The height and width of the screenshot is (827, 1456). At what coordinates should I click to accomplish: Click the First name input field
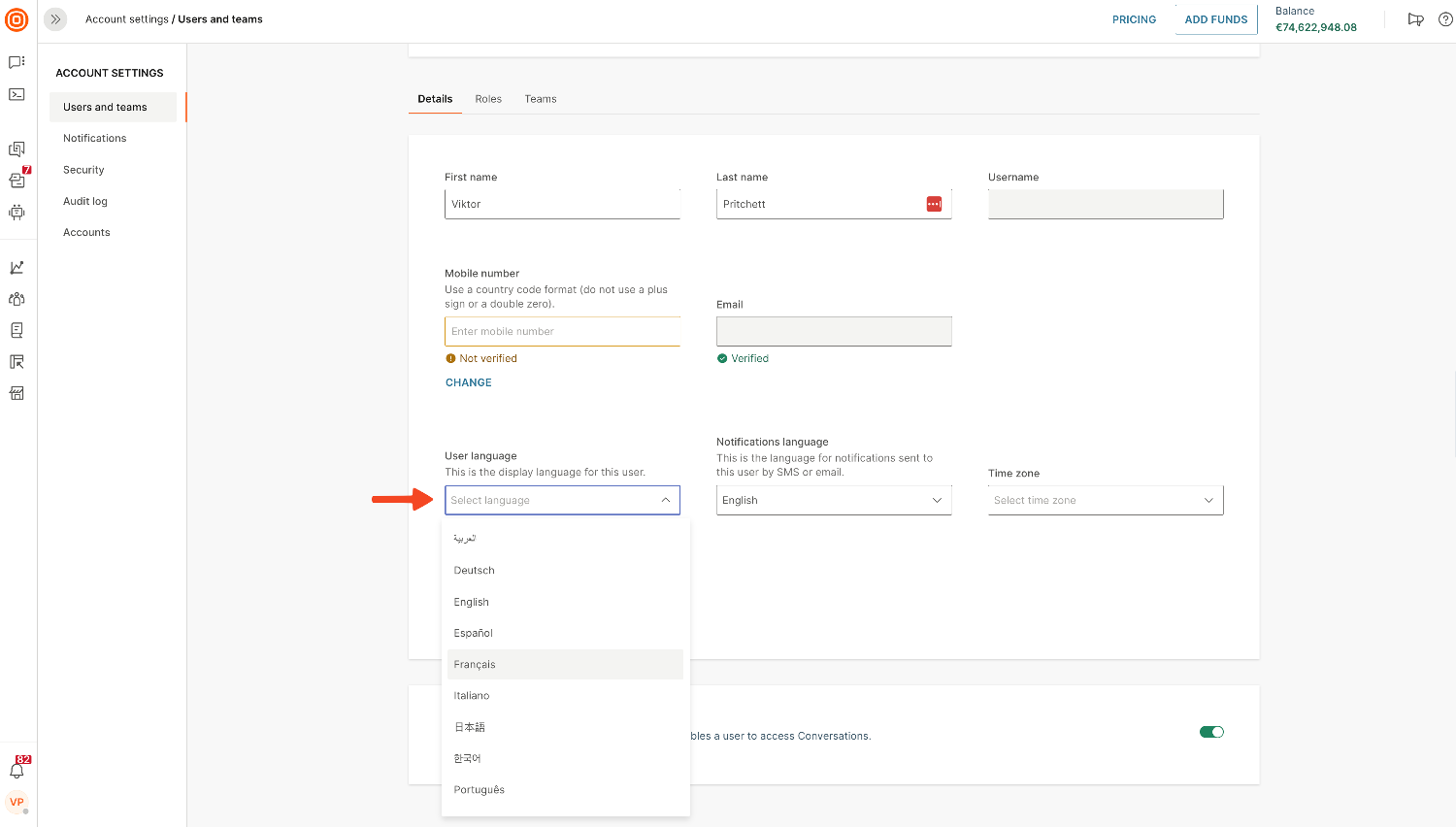pyautogui.click(x=561, y=204)
